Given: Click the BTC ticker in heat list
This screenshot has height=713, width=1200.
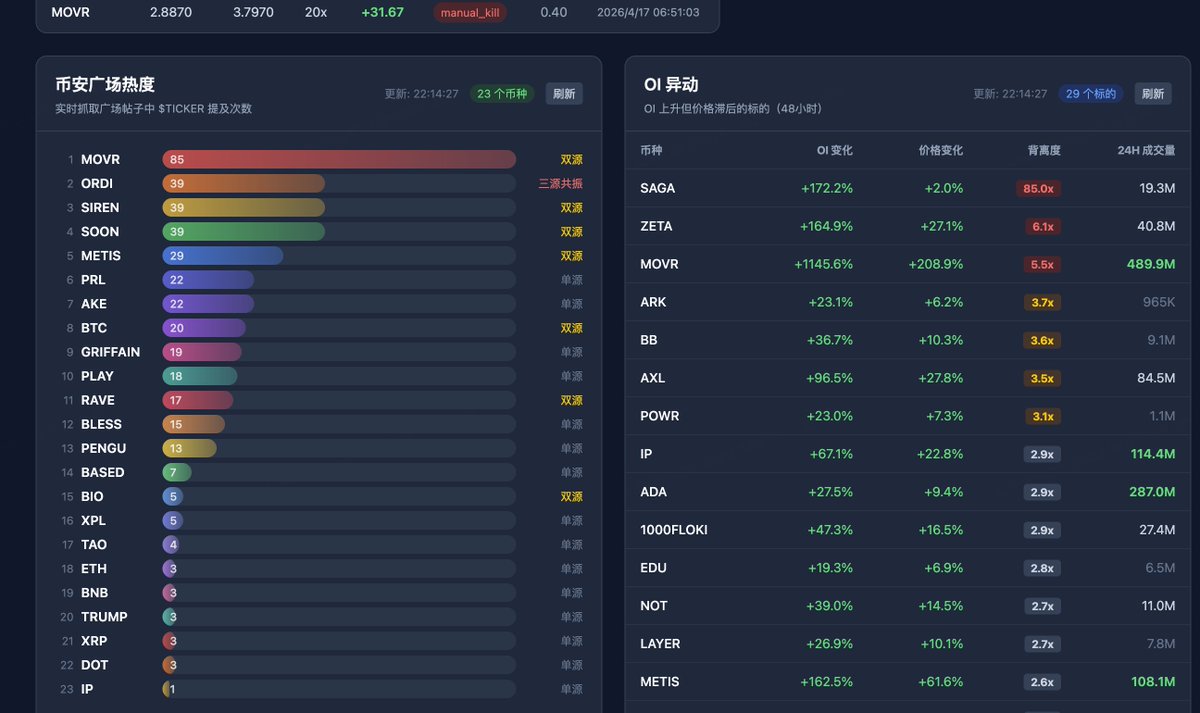Looking at the screenshot, I should point(94,328).
